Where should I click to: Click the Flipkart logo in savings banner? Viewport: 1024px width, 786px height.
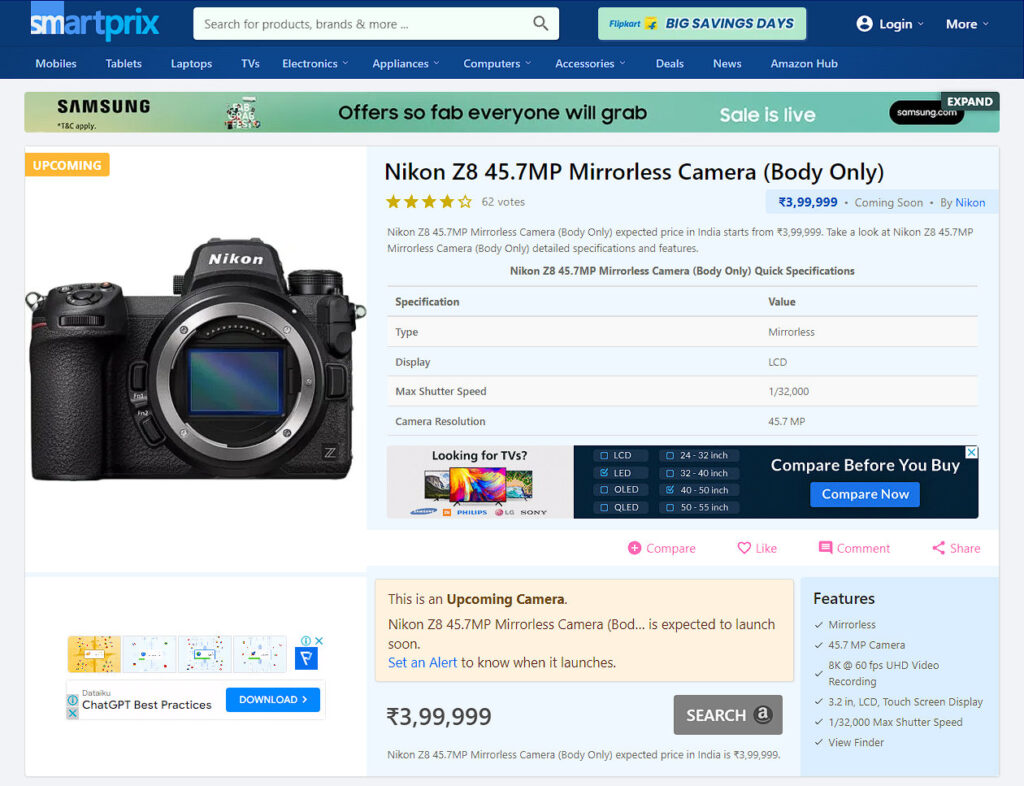click(632, 24)
